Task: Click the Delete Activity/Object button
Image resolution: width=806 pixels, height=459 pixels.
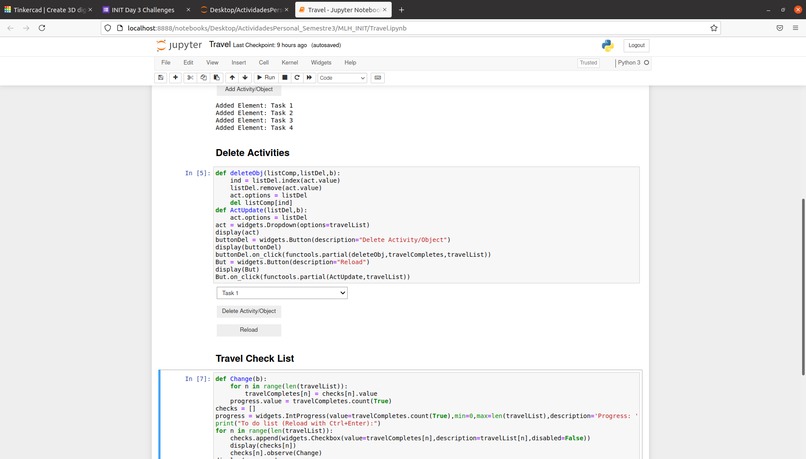Action: [x=249, y=311]
